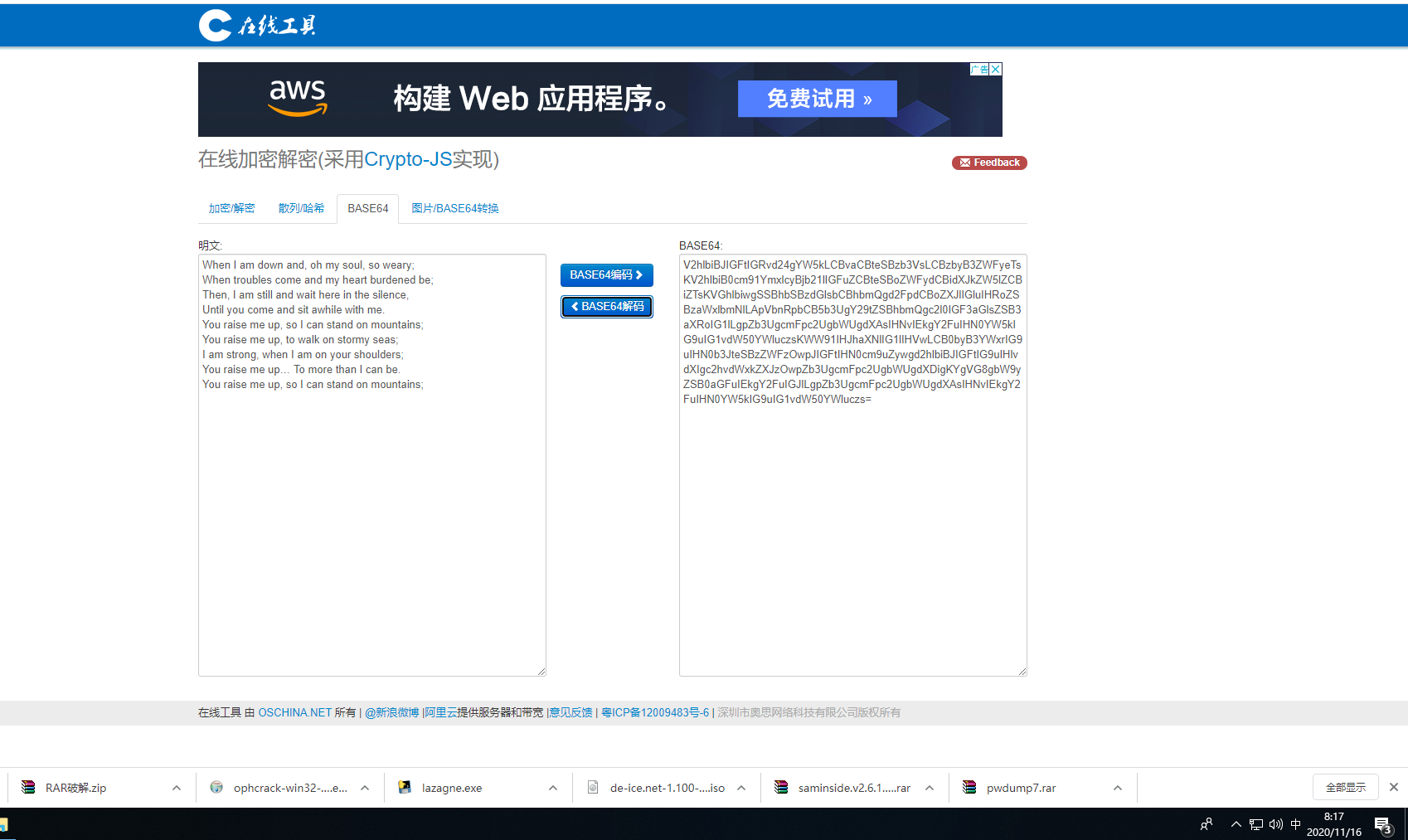
Task: Click inside the 明文 plaintext textarea
Action: click(x=372, y=465)
